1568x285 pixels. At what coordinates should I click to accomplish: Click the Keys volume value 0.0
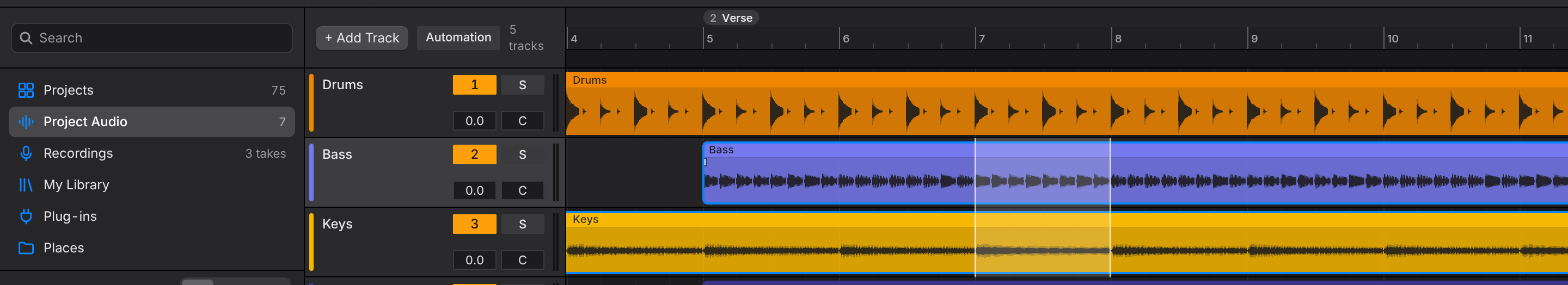tap(474, 260)
